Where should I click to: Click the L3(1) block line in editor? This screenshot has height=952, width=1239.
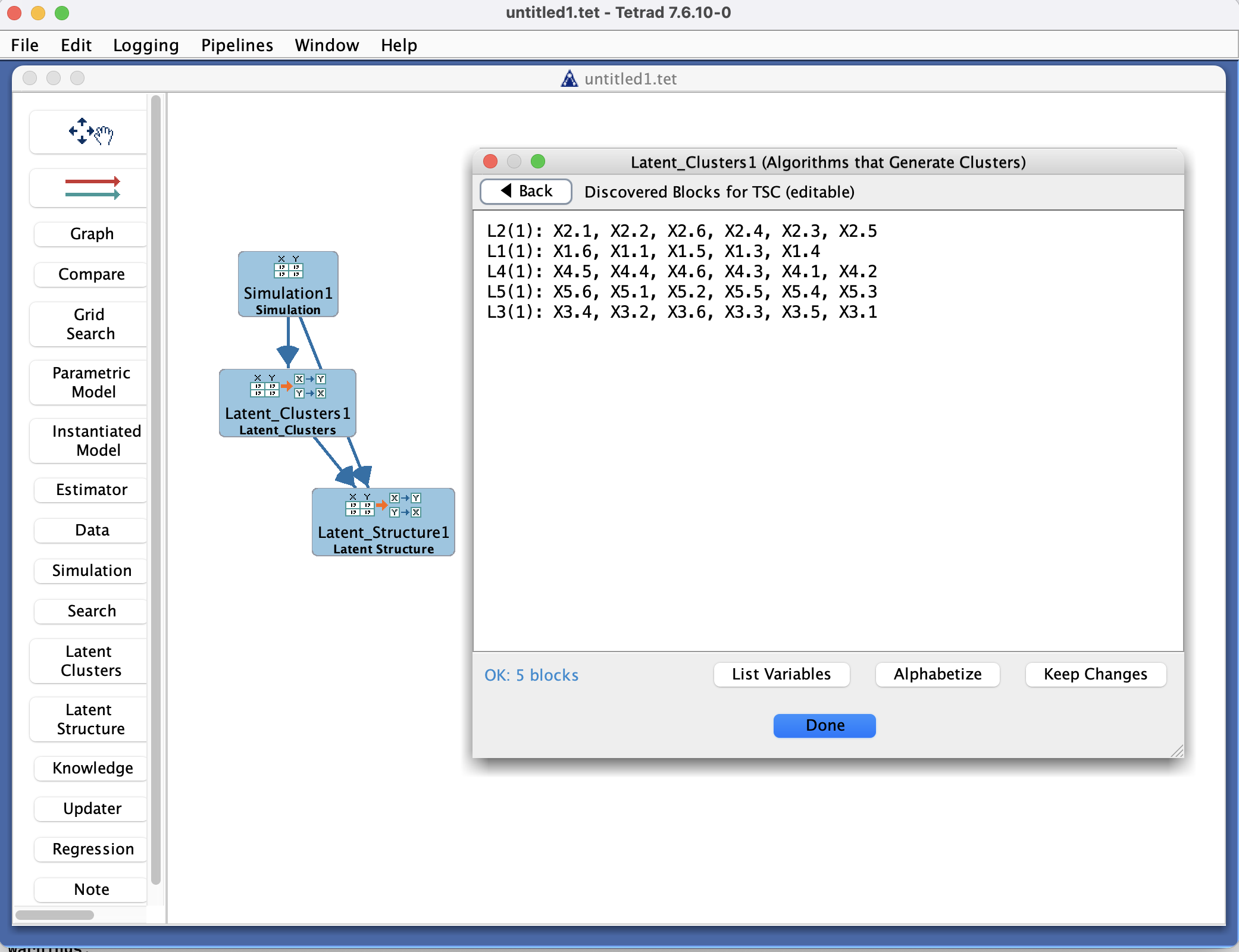[682, 312]
